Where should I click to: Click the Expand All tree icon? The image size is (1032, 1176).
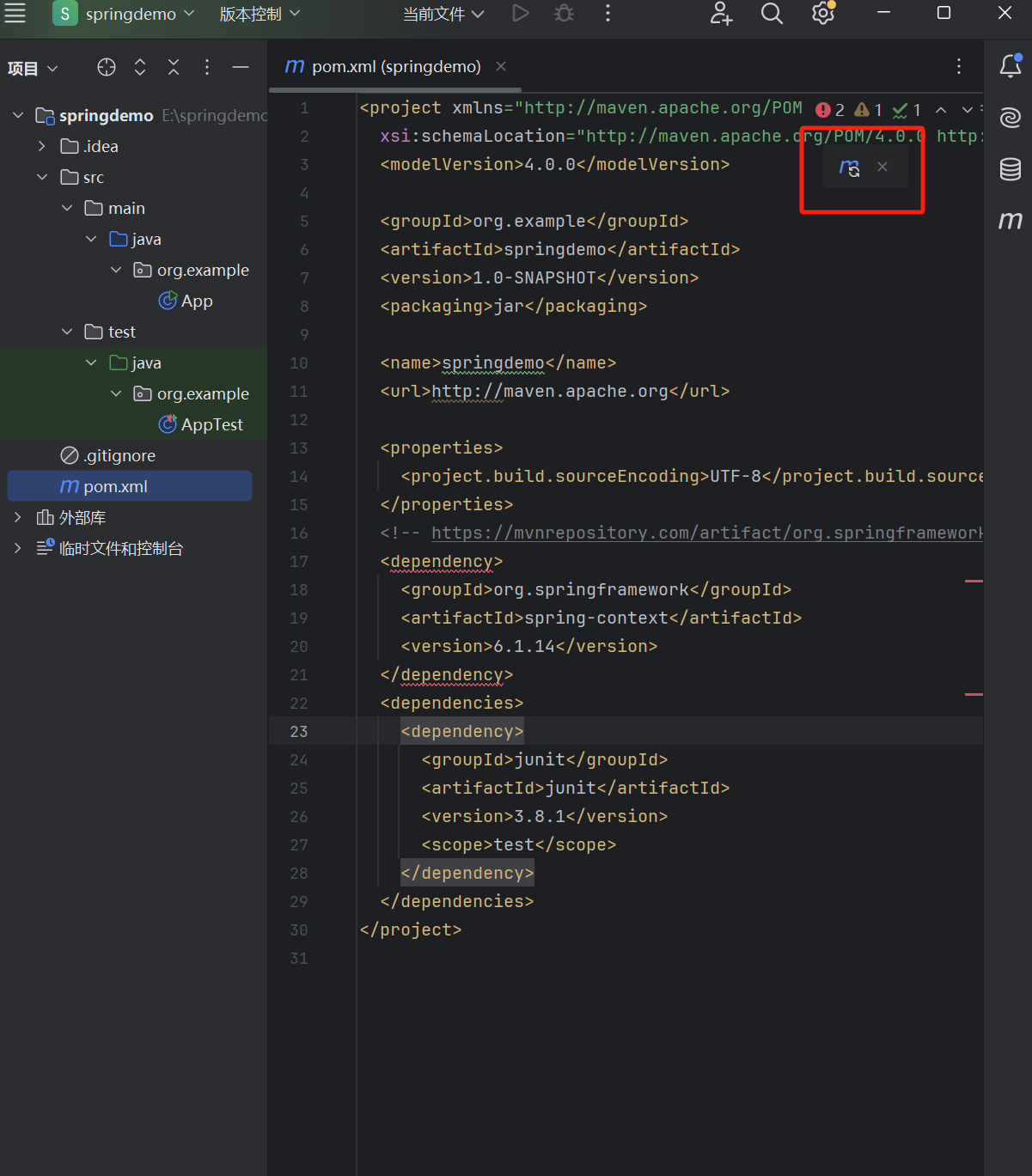coord(140,67)
